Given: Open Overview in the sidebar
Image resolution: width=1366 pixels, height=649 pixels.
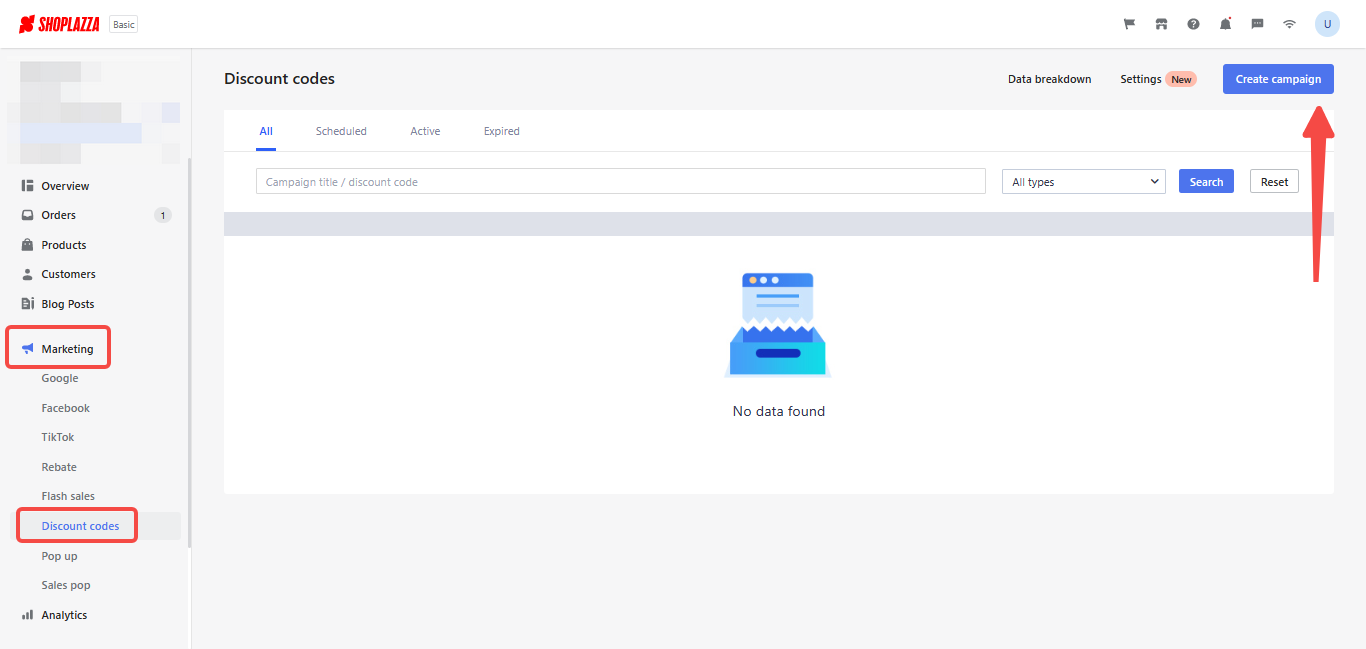Looking at the screenshot, I should pos(65,186).
